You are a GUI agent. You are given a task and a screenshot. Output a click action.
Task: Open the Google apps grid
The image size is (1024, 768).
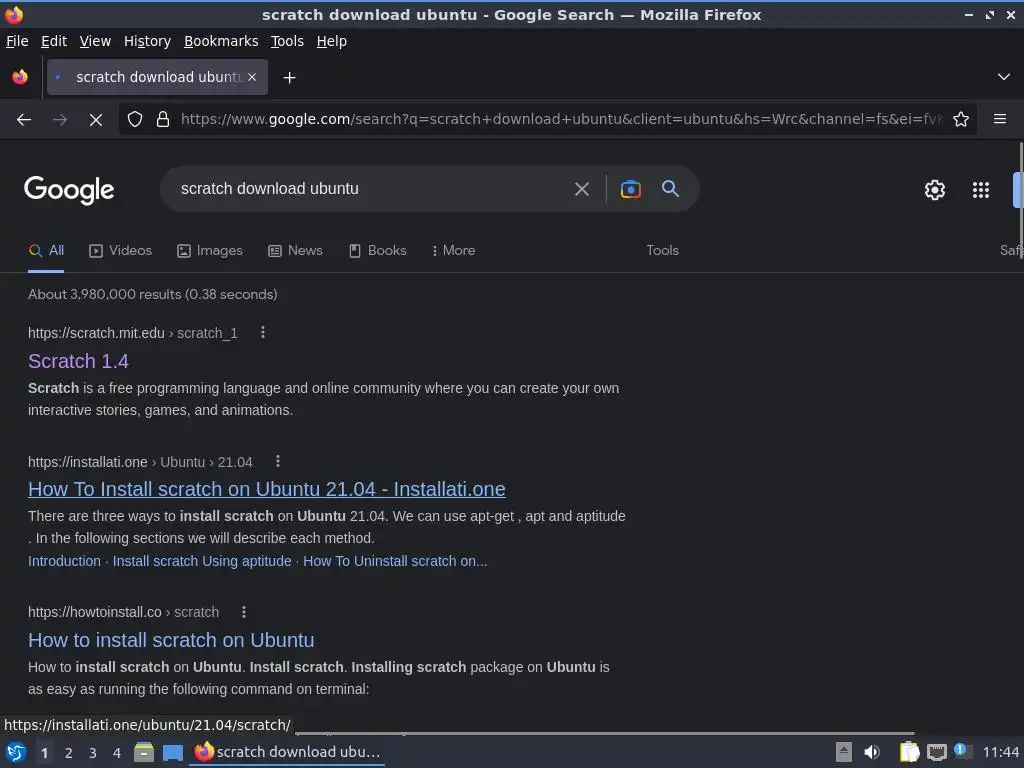click(981, 190)
